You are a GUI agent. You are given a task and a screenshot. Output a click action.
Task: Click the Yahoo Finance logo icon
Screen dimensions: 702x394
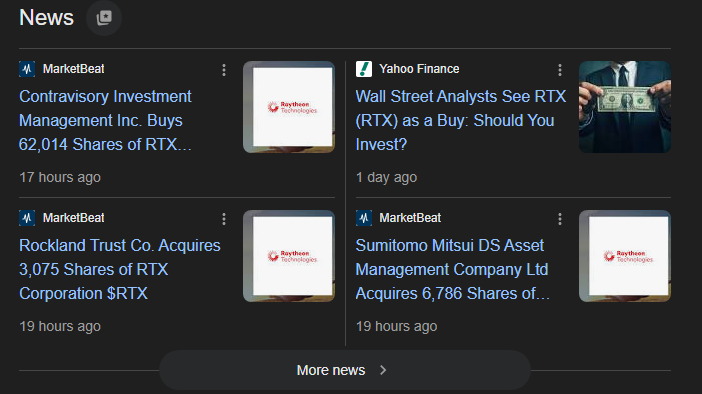click(x=364, y=69)
